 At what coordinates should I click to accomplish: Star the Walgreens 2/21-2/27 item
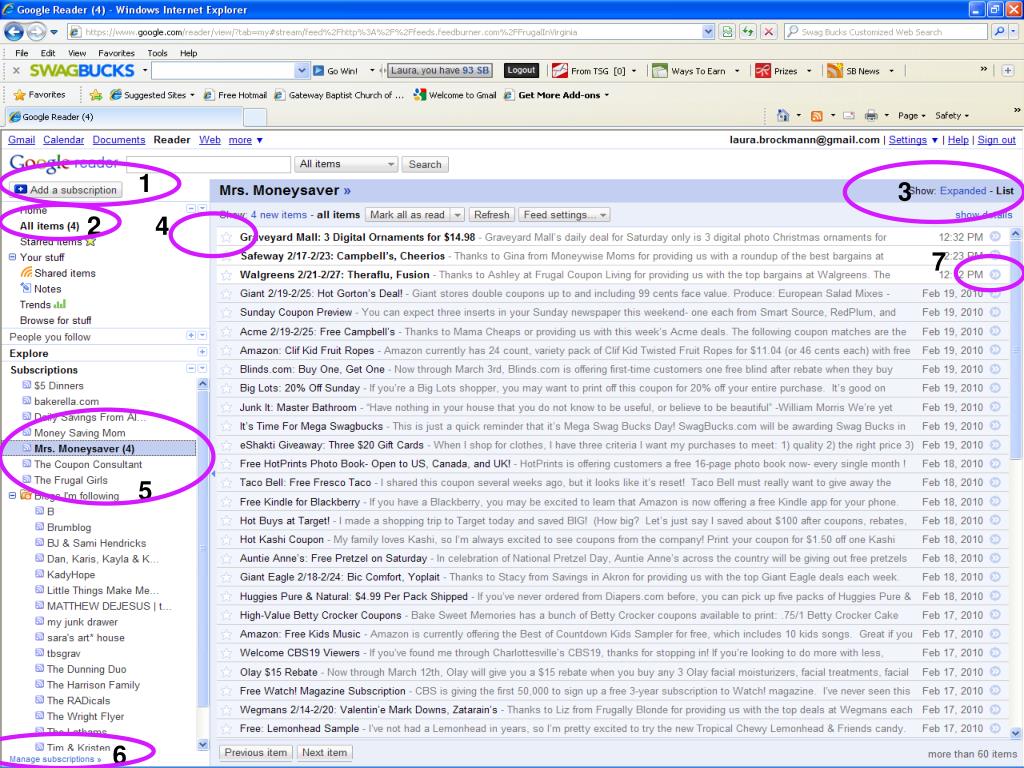coord(226,275)
